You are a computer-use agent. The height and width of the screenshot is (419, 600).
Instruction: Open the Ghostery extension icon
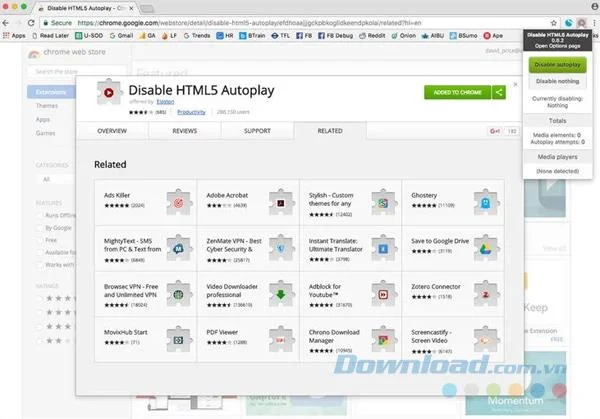point(486,203)
